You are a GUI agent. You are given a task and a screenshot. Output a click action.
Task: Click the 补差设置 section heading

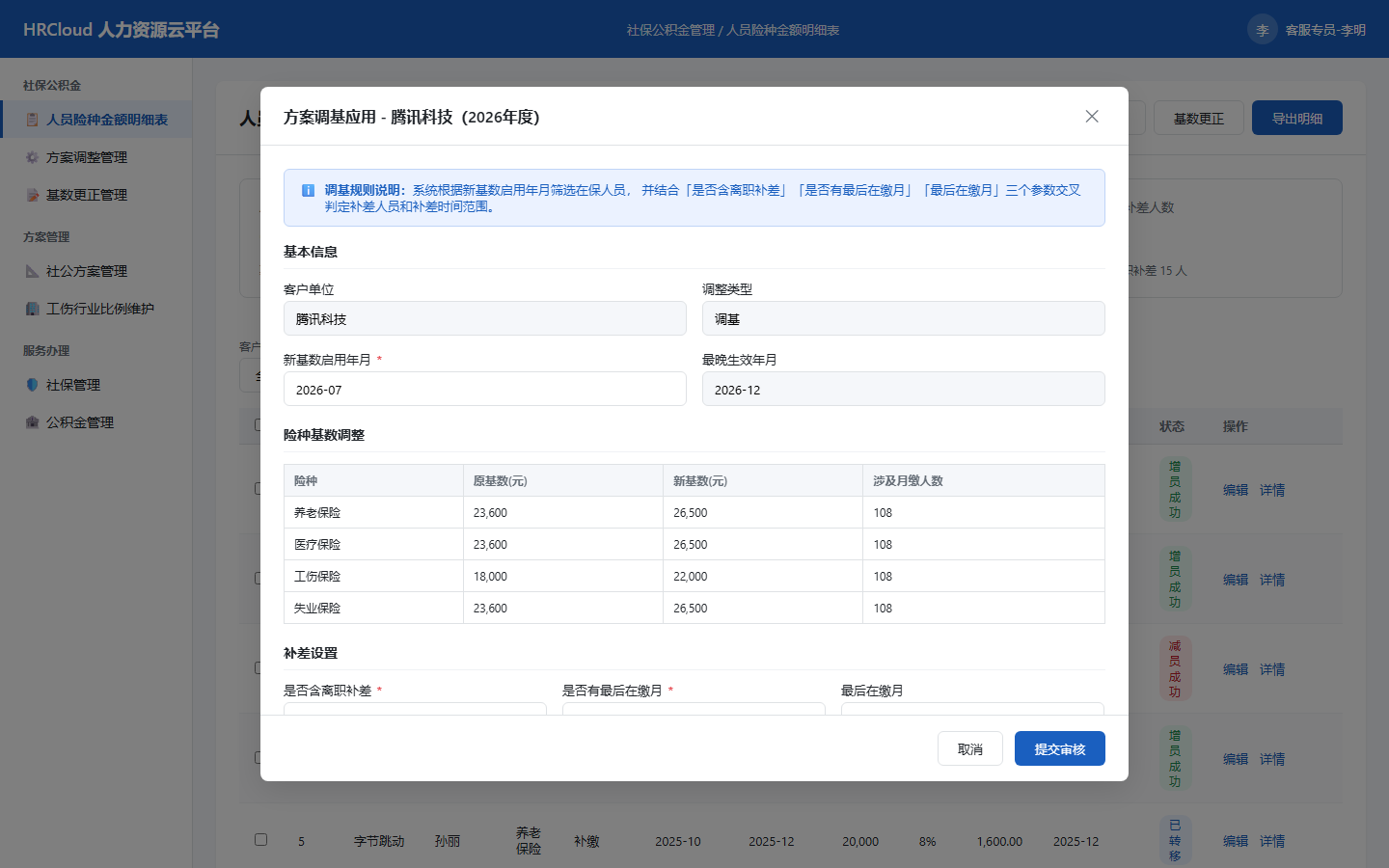coord(311,653)
